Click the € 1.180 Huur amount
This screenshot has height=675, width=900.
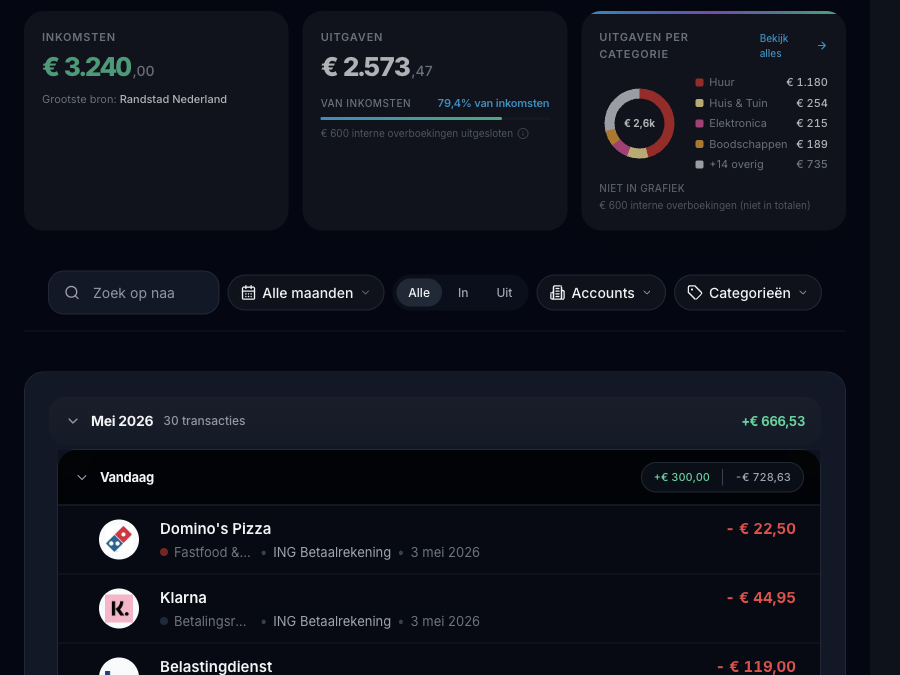point(806,83)
